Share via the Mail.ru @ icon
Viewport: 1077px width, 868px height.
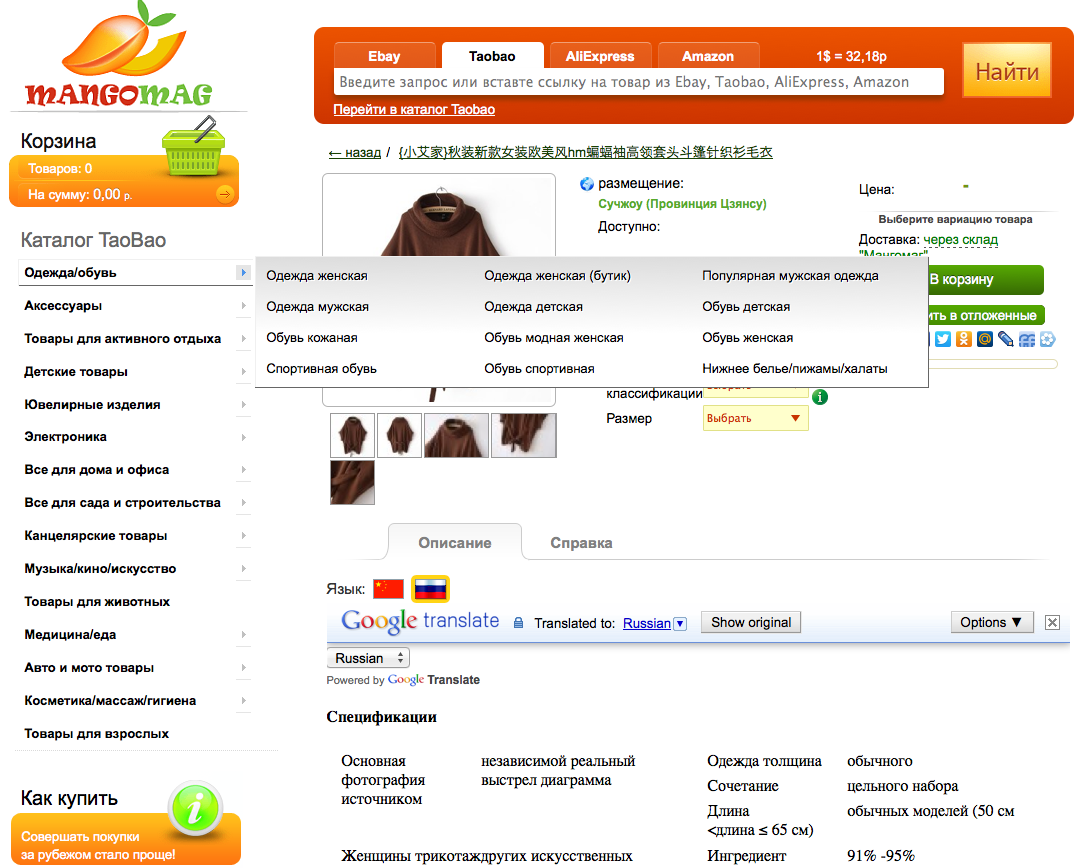click(985, 339)
